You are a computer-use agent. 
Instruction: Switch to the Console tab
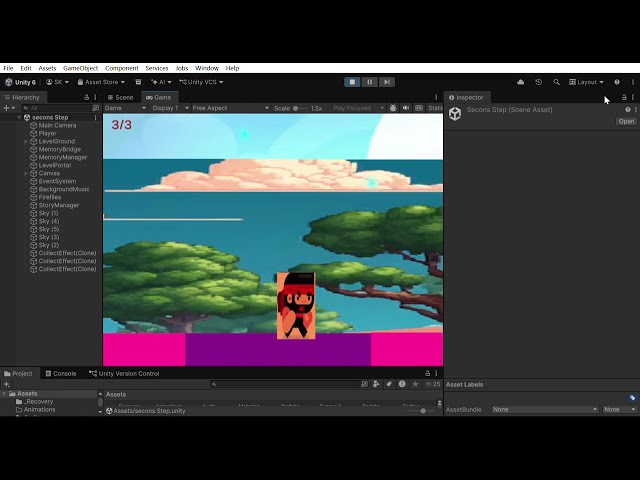coord(61,373)
